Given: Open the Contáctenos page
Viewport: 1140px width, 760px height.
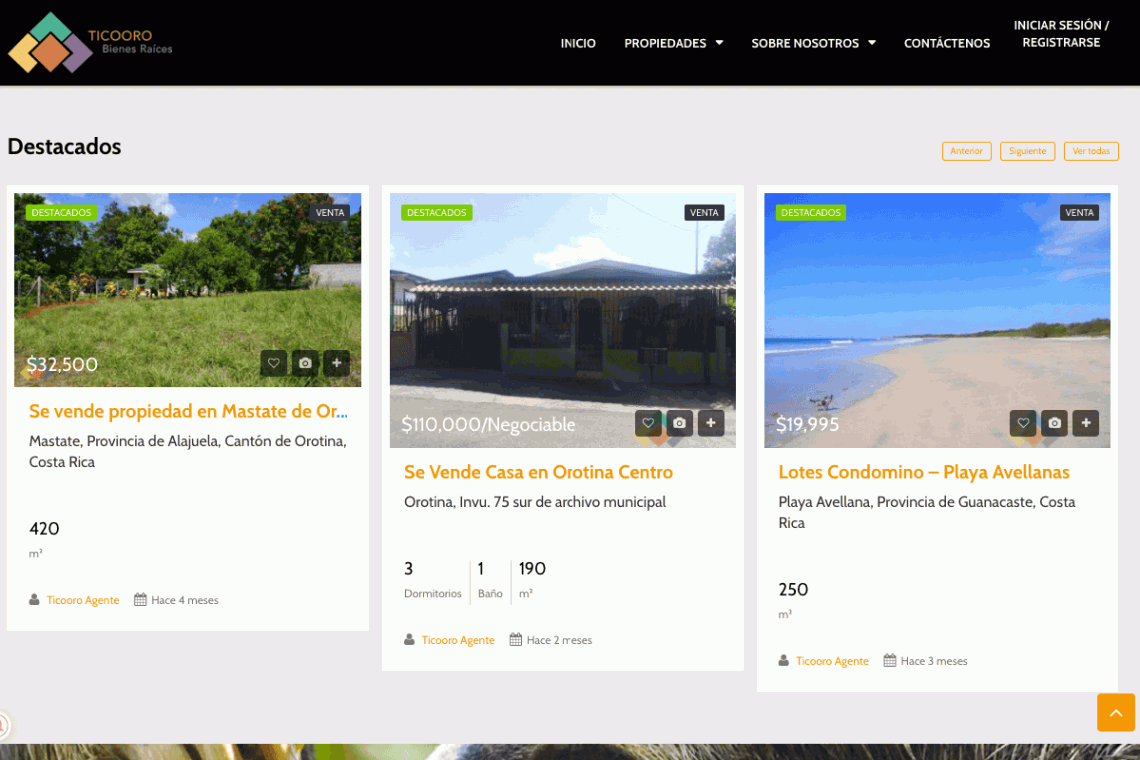Looking at the screenshot, I should click(946, 43).
